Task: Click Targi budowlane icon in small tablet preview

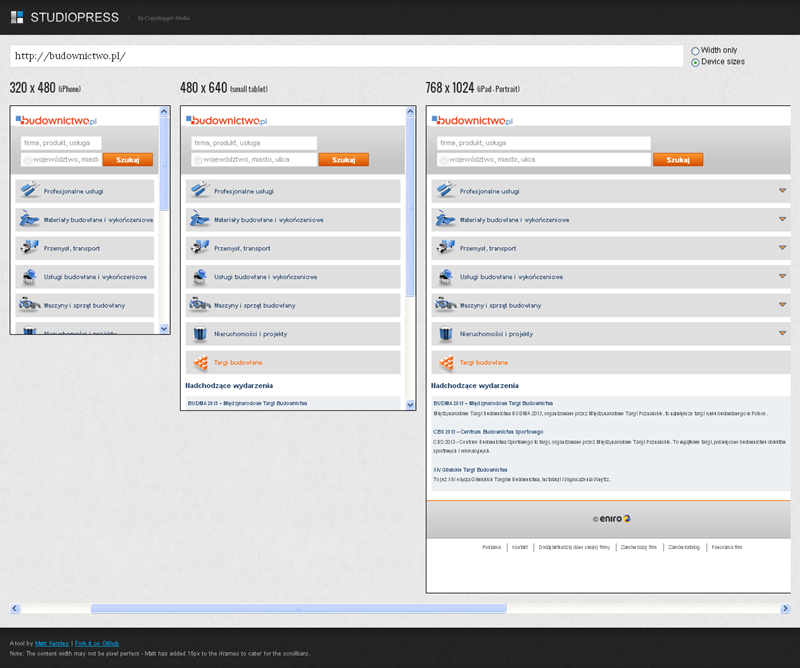Action: click(x=200, y=362)
